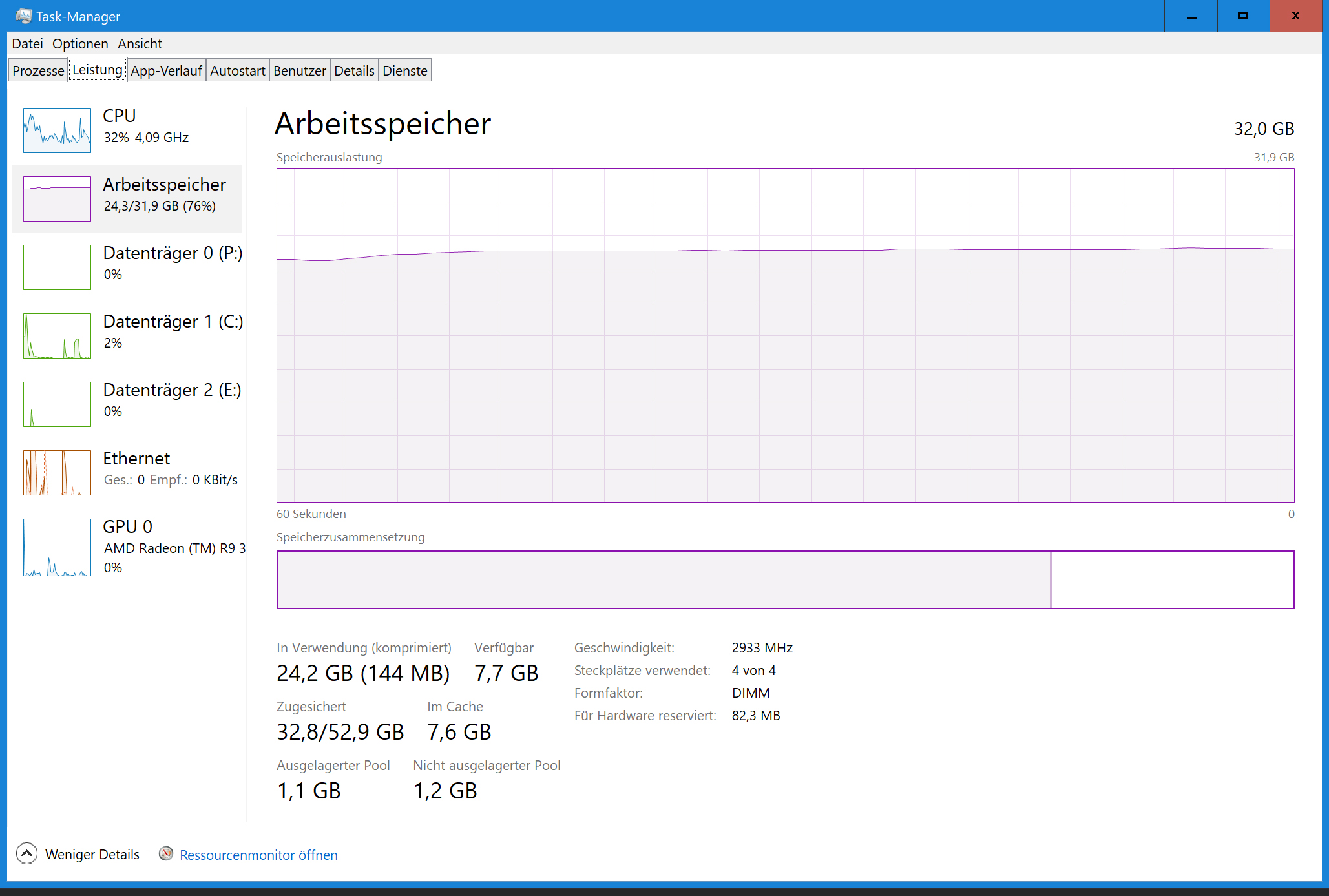Switch to the App-Verlauf tab

click(166, 71)
